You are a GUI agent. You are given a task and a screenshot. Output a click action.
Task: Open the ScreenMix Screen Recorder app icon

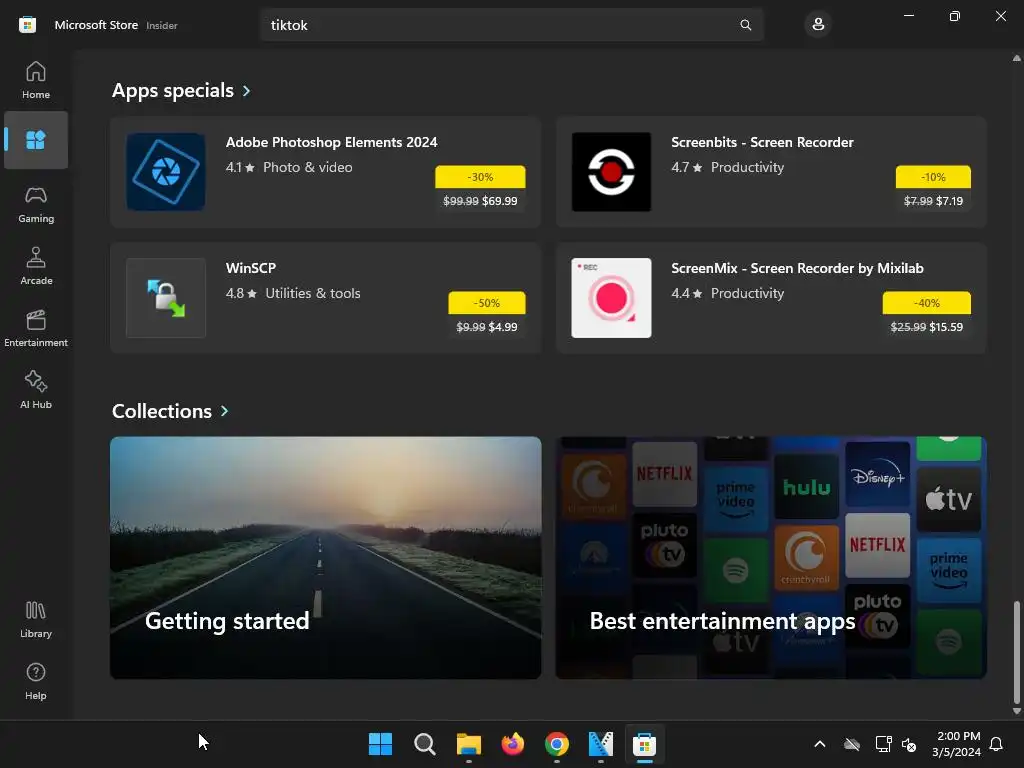click(x=611, y=298)
